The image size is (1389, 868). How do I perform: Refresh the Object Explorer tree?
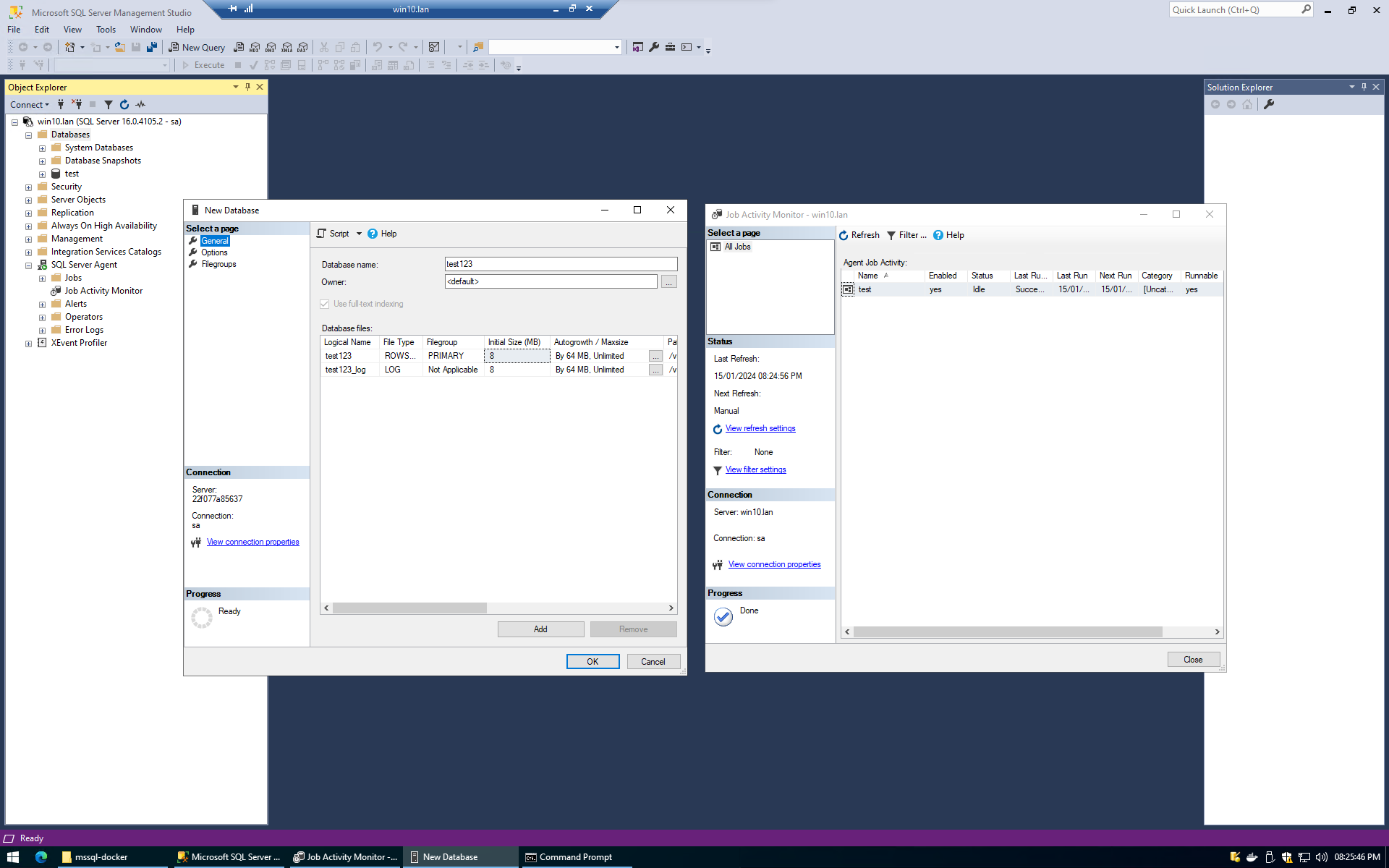(x=124, y=104)
